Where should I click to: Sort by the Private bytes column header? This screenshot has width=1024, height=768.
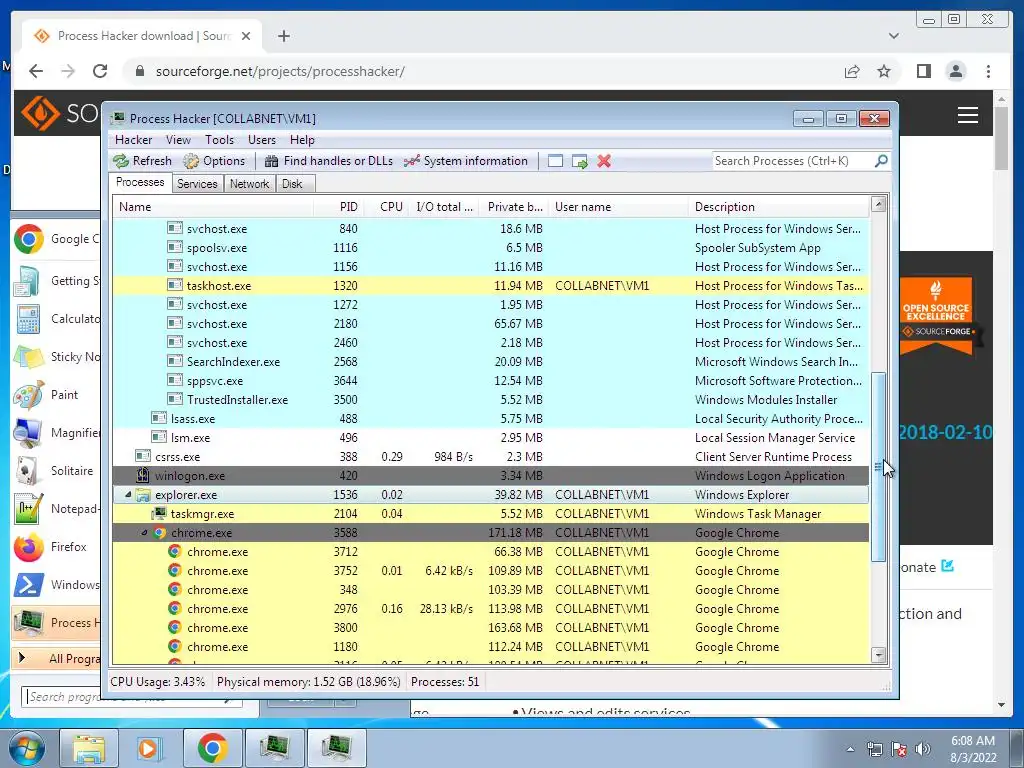click(x=513, y=207)
